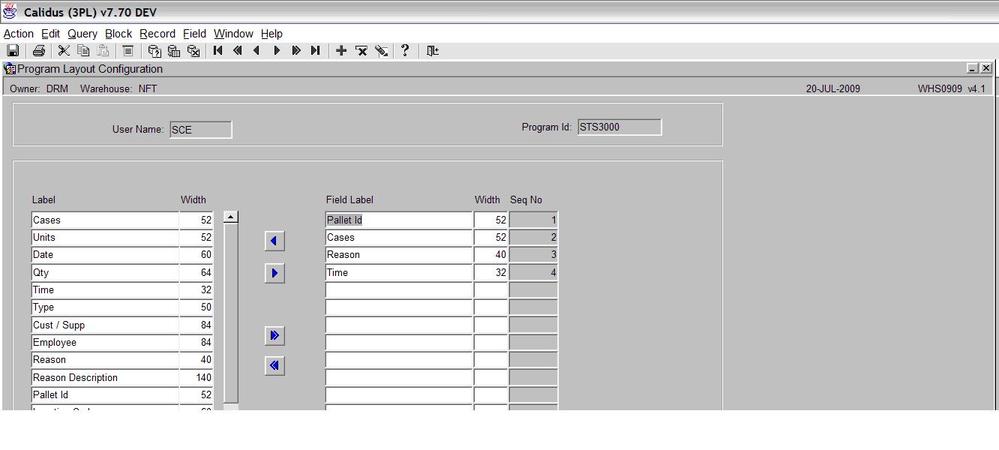This screenshot has width=999, height=450.
Task: Open the Record menu
Action: tap(157, 34)
